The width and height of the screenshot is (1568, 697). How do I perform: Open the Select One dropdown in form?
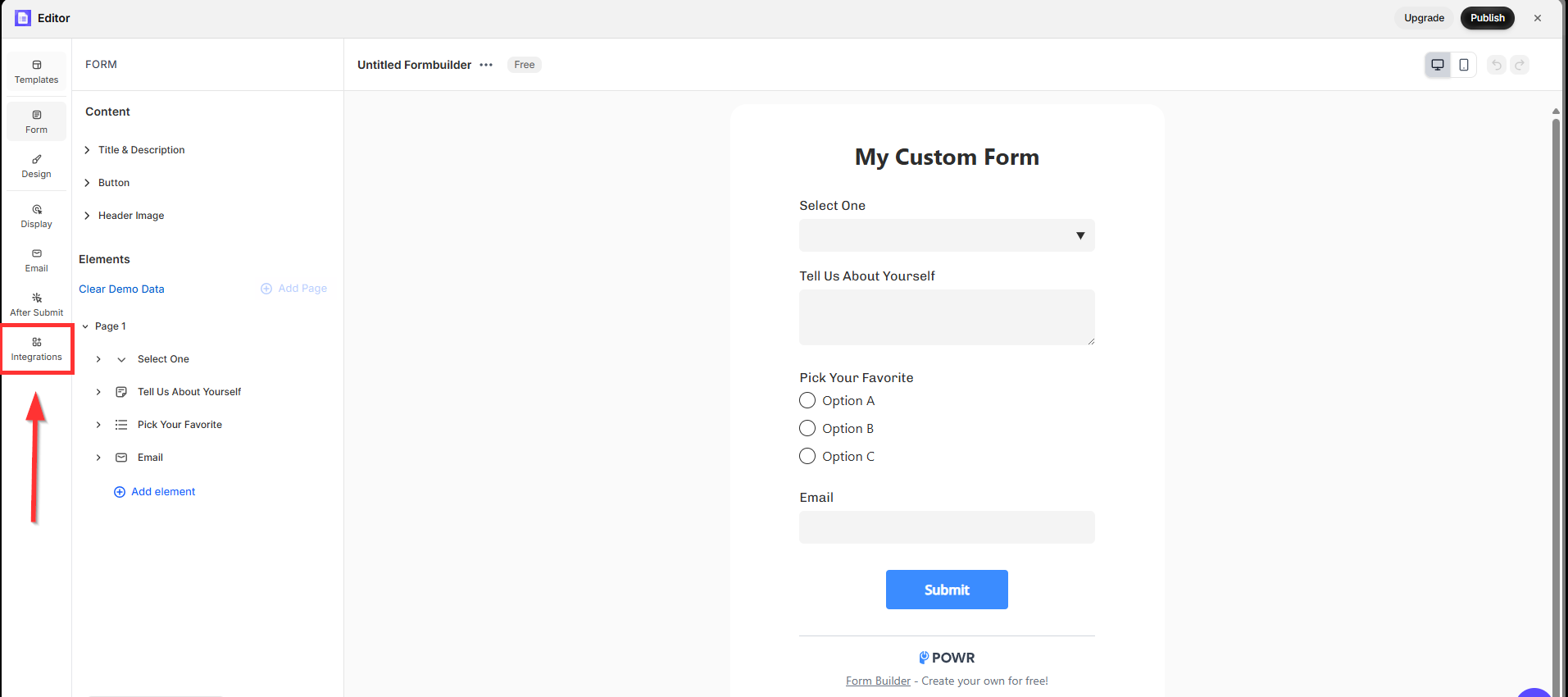pos(947,235)
